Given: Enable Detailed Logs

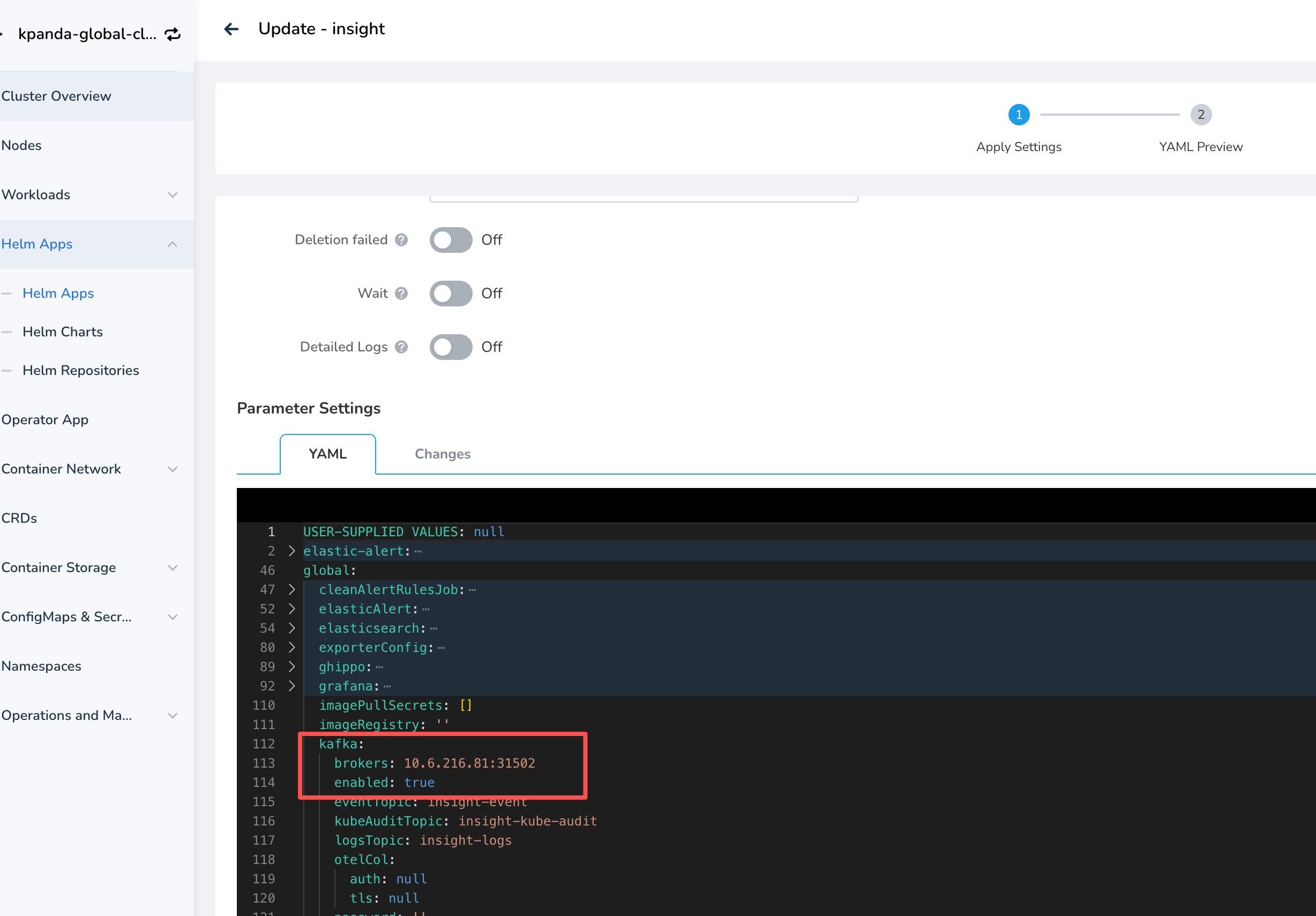Looking at the screenshot, I should (451, 347).
